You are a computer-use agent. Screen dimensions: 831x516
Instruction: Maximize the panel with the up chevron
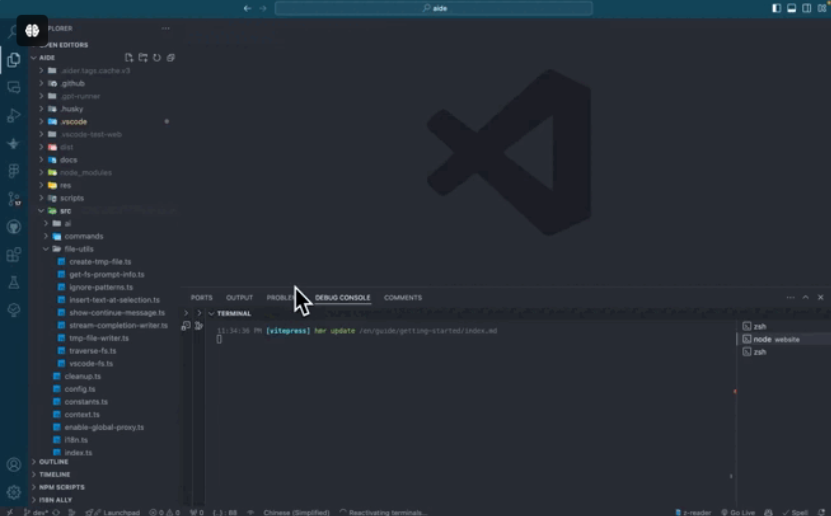point(806,298)
